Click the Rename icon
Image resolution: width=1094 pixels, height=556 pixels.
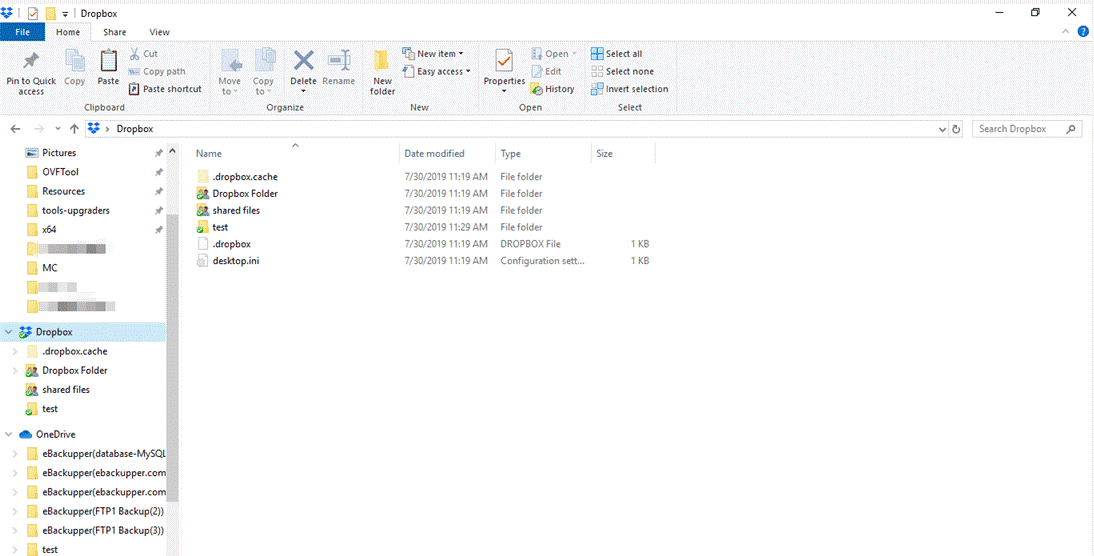[x=339, y=61]
